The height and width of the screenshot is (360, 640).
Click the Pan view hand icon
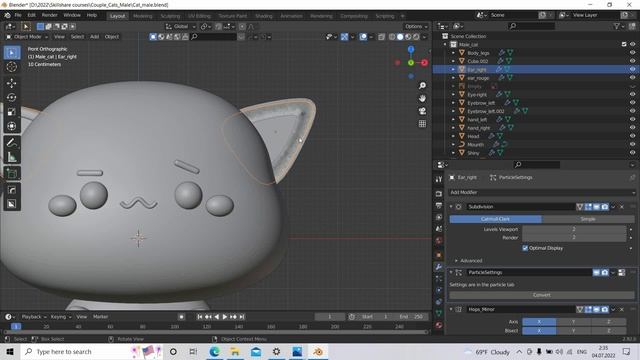click(x=422, y=98)
